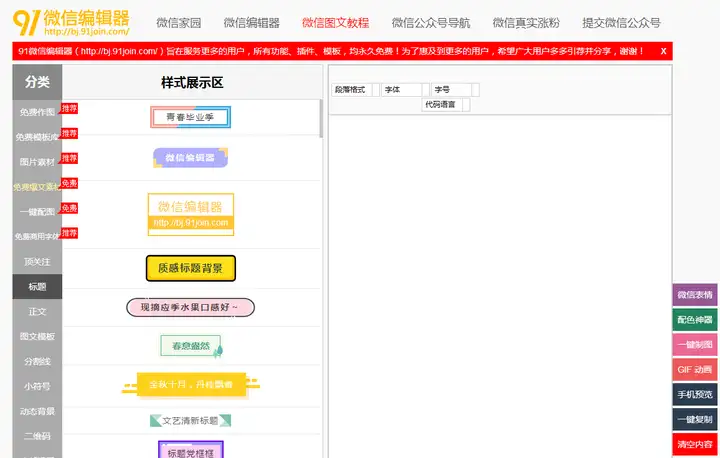Select 免费模板库 category in sidebar
This screenshot has height=458, width=720.
click(x=37, y=137)
